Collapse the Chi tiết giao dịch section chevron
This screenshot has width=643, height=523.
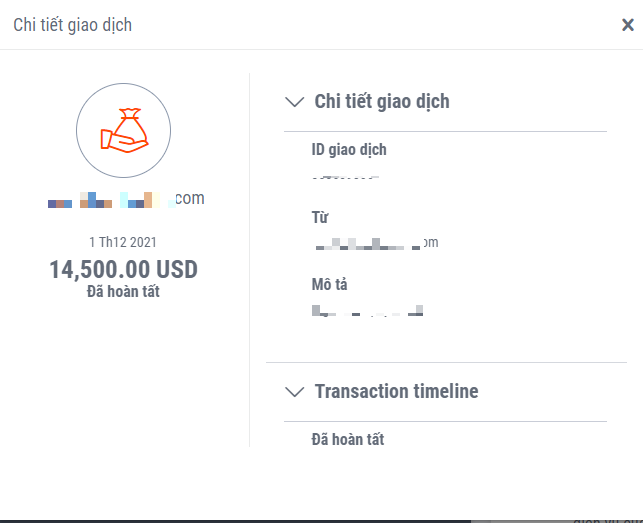(294, 101)
